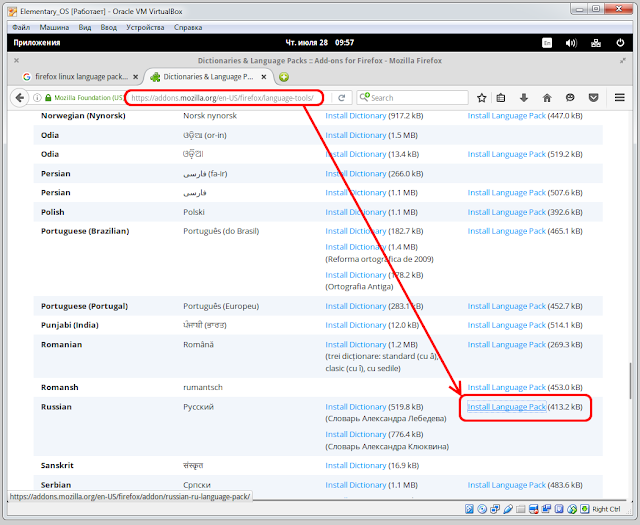Open the Файл menu in VirtualBox
The image size is (640, 525).
coord(21,27)
